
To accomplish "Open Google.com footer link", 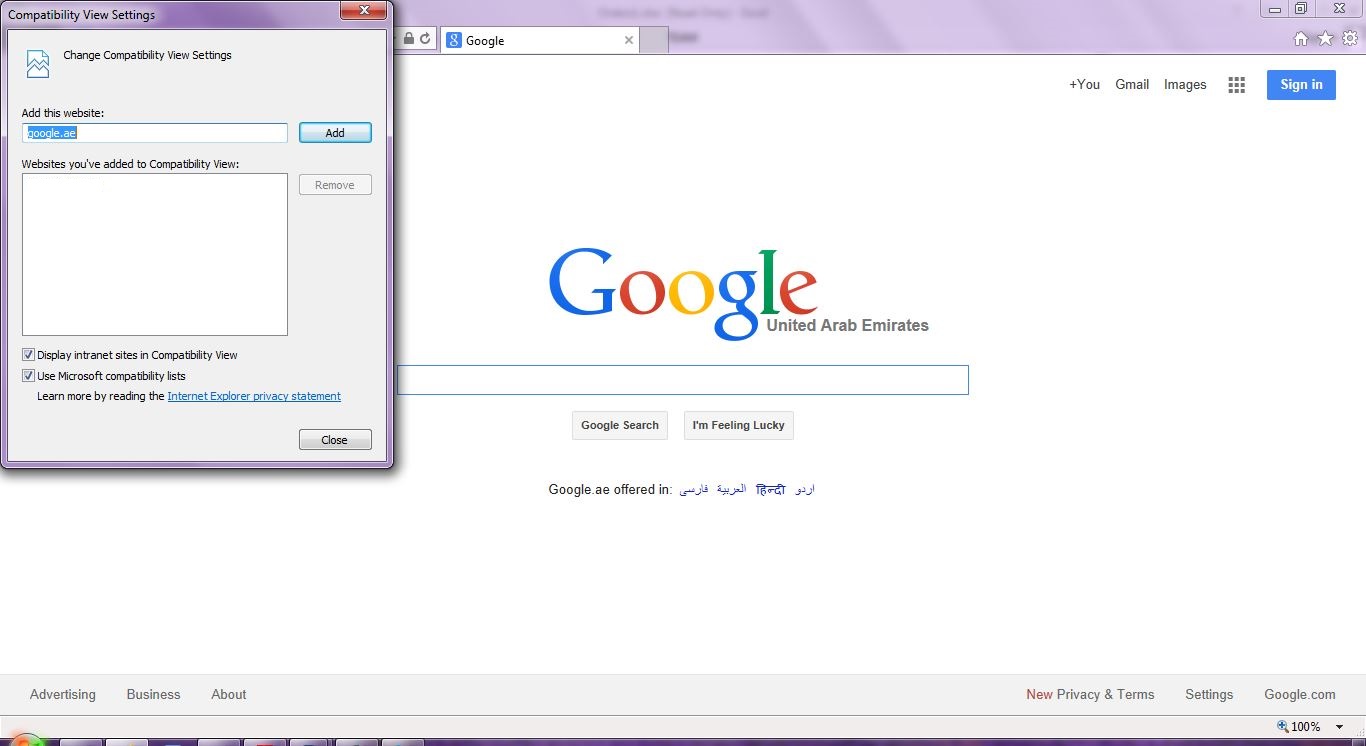I will [x=1300, y=694].
